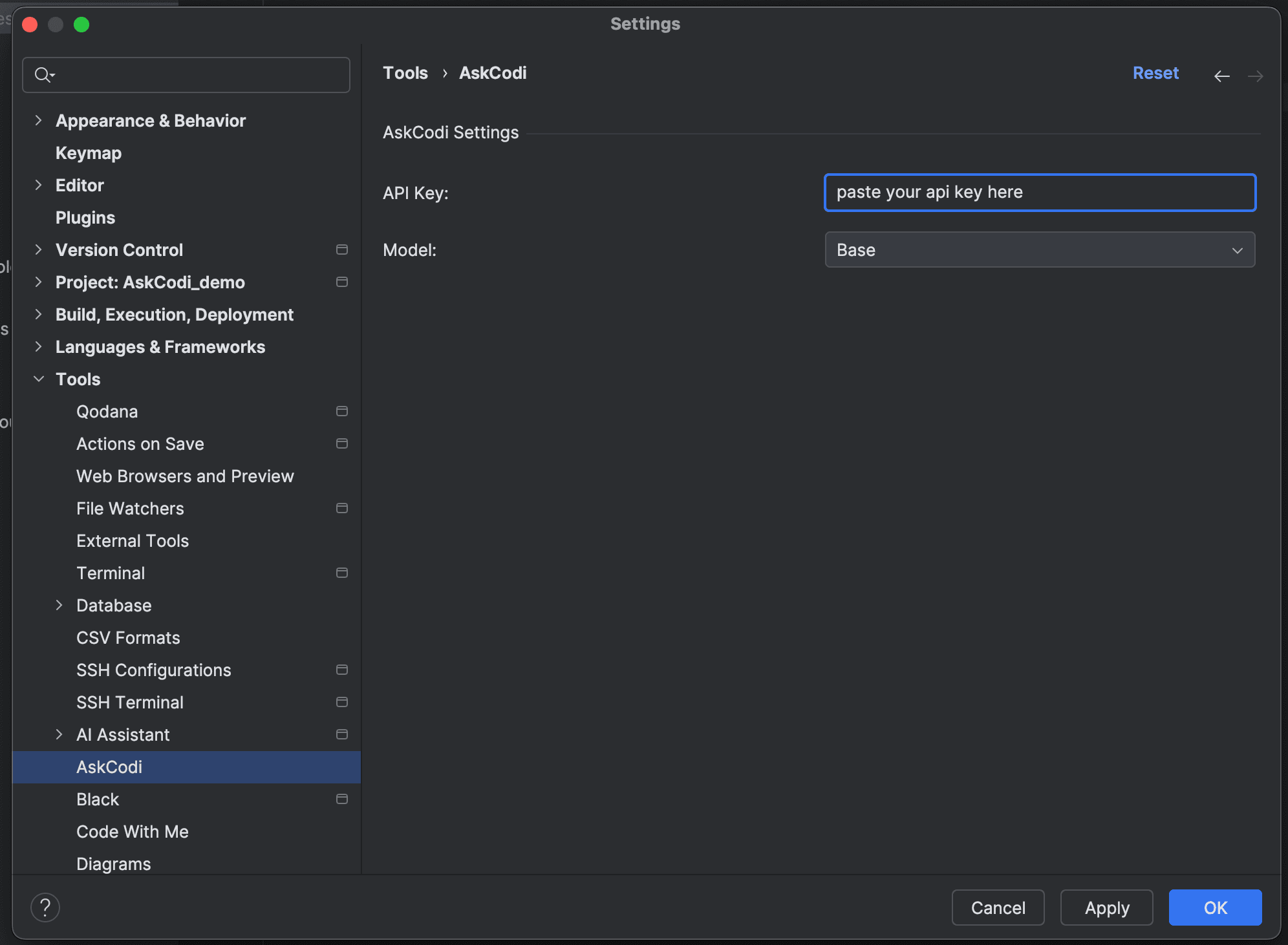Select the Plugins menu item

pyautogui.click(x=86, y=217)
